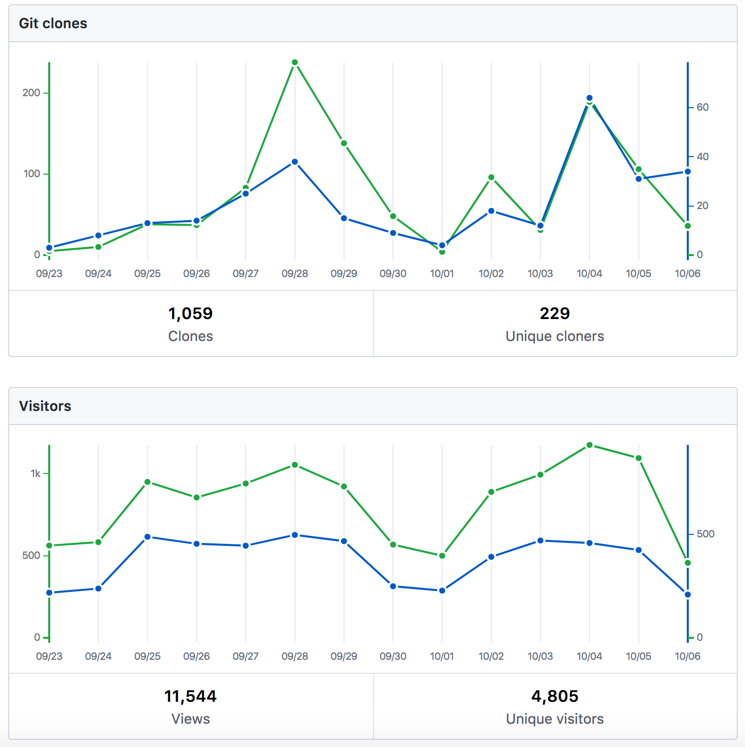Viewport: 745px width, 747px height.
Task: Click the blue unique visitors point on 09/25
Action: point(147,537)
